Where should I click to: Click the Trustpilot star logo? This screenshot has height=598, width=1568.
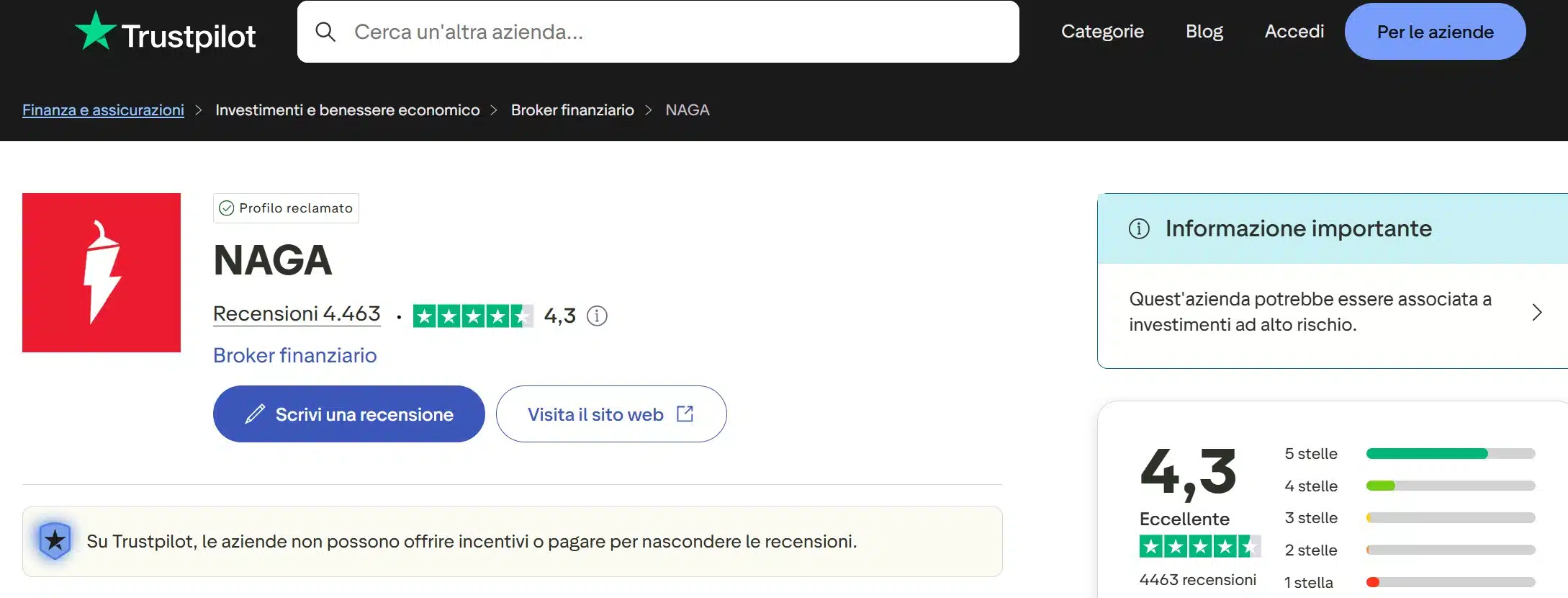coord(95,31)
